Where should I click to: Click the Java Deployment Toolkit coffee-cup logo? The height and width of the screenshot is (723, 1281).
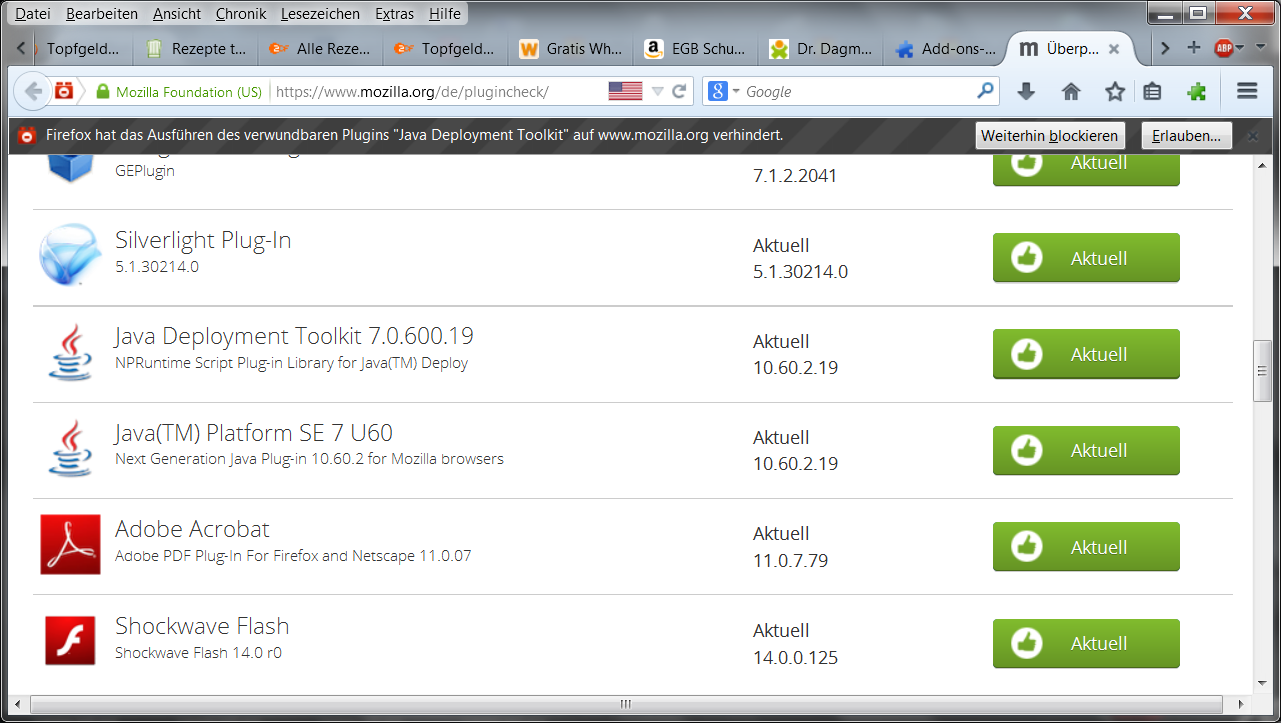(x=69, y=352)
